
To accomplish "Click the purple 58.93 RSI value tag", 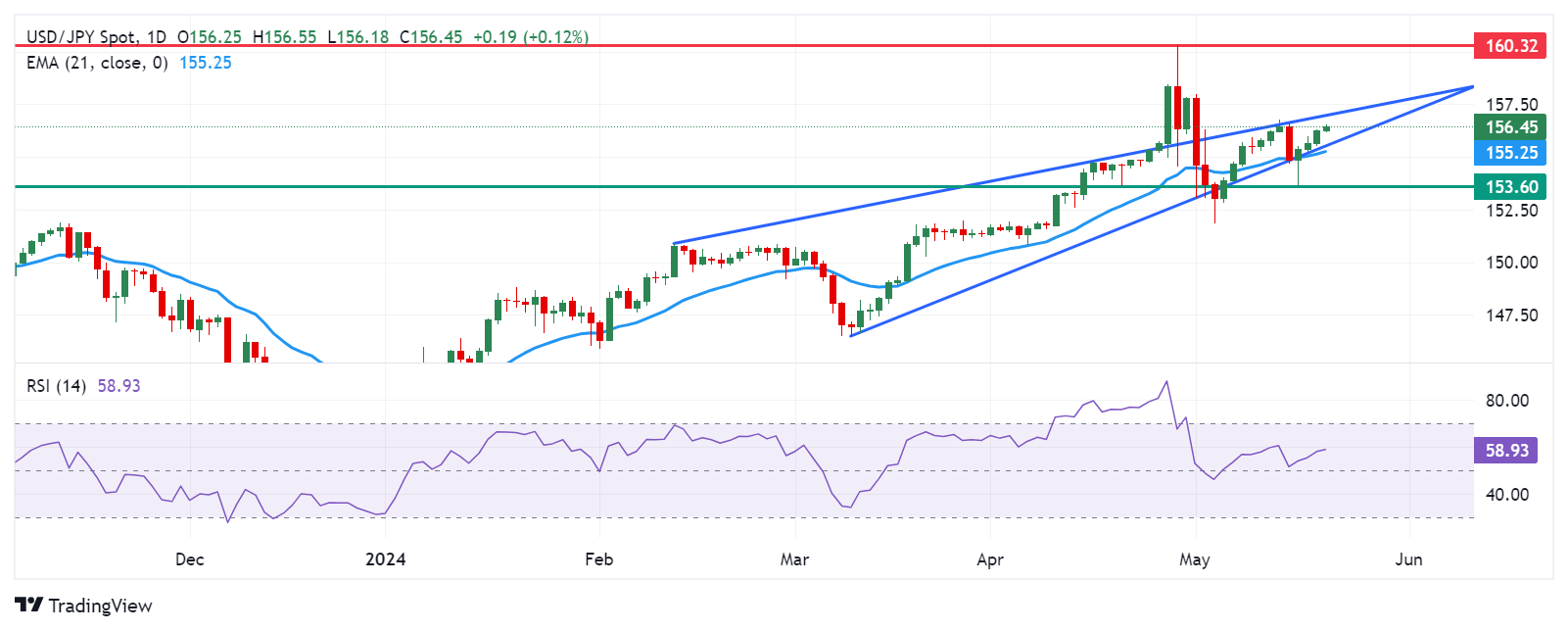I will pyautogui.click(x=1505, y=451).
